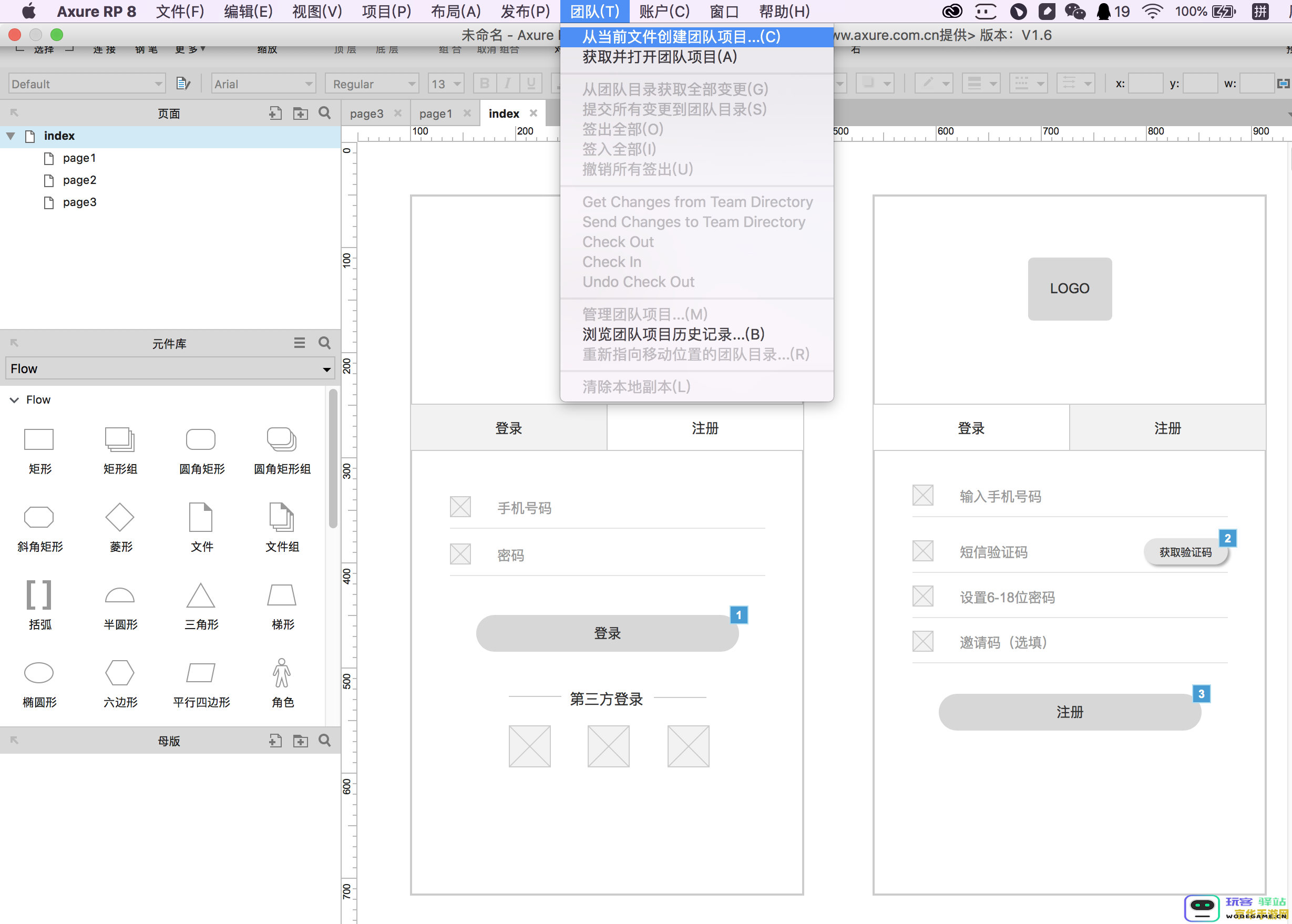The width and height of the screenshot is (1292, 924).
Task: Search pages with the magnifier icon
Action: (325, 113)
